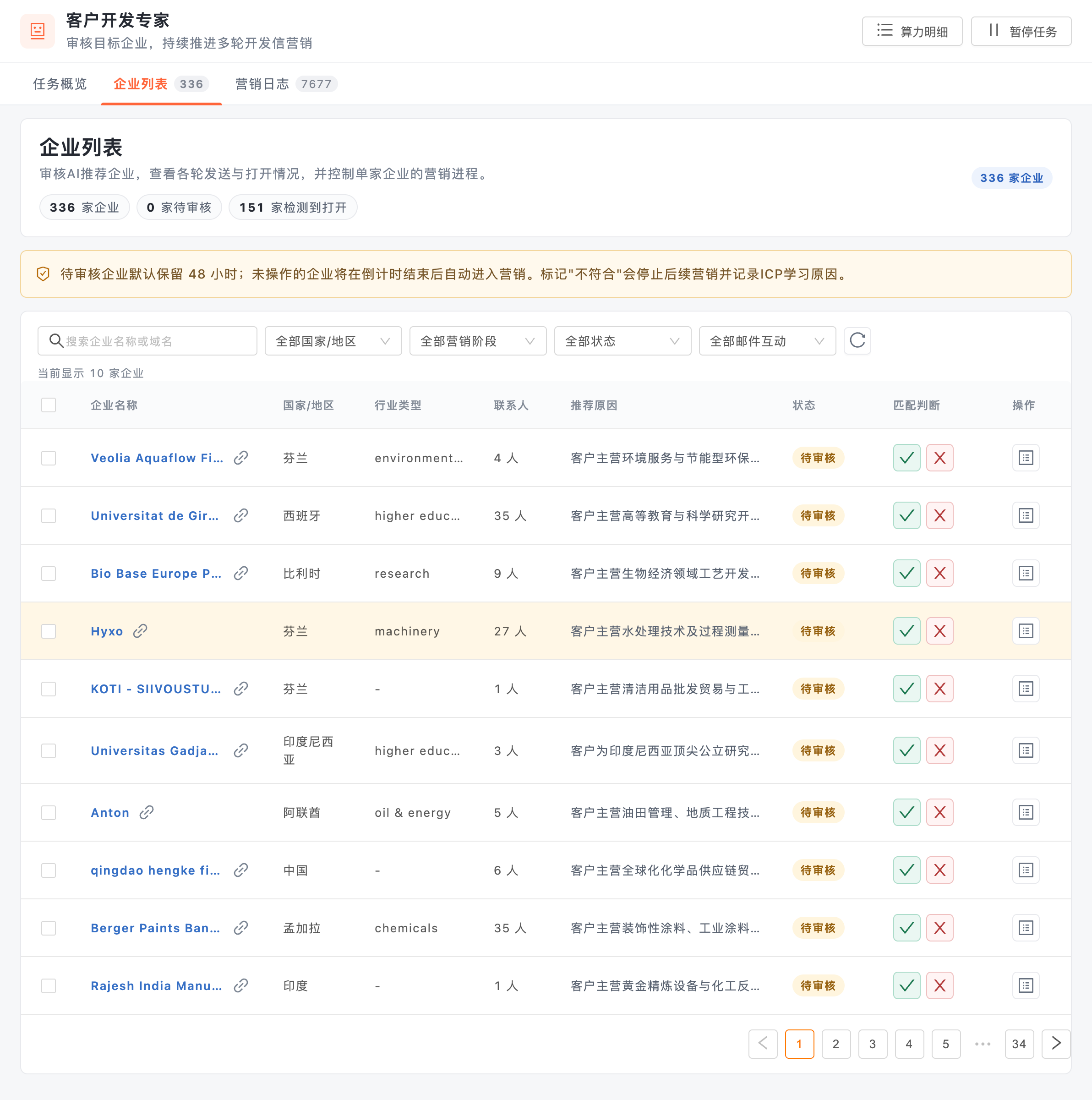Open link icon next to Hyxo
The height and width of the screenshot is (1100, 1092).
pyautogui.click(x=140, y=631)
